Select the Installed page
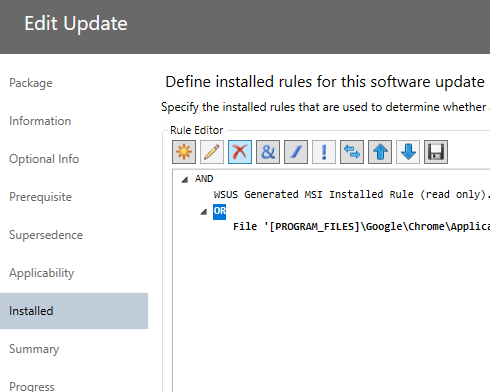490x392 pixels. click(x=74, y=311)
